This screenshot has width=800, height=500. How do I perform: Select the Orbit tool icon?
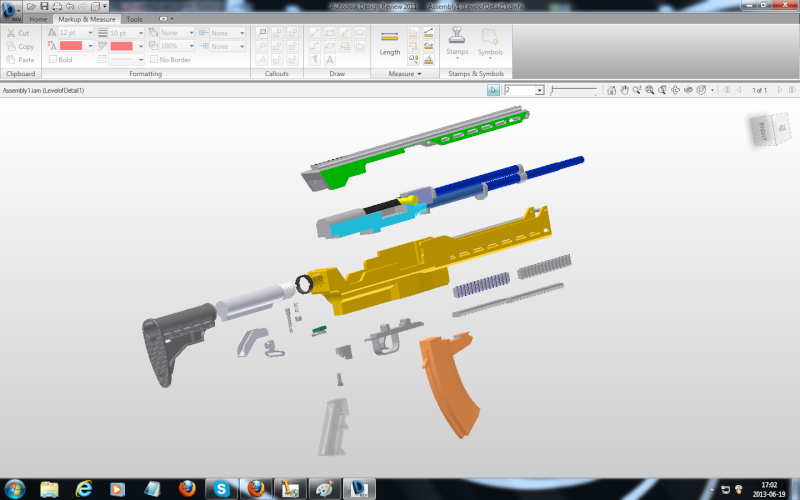(676, 90)
